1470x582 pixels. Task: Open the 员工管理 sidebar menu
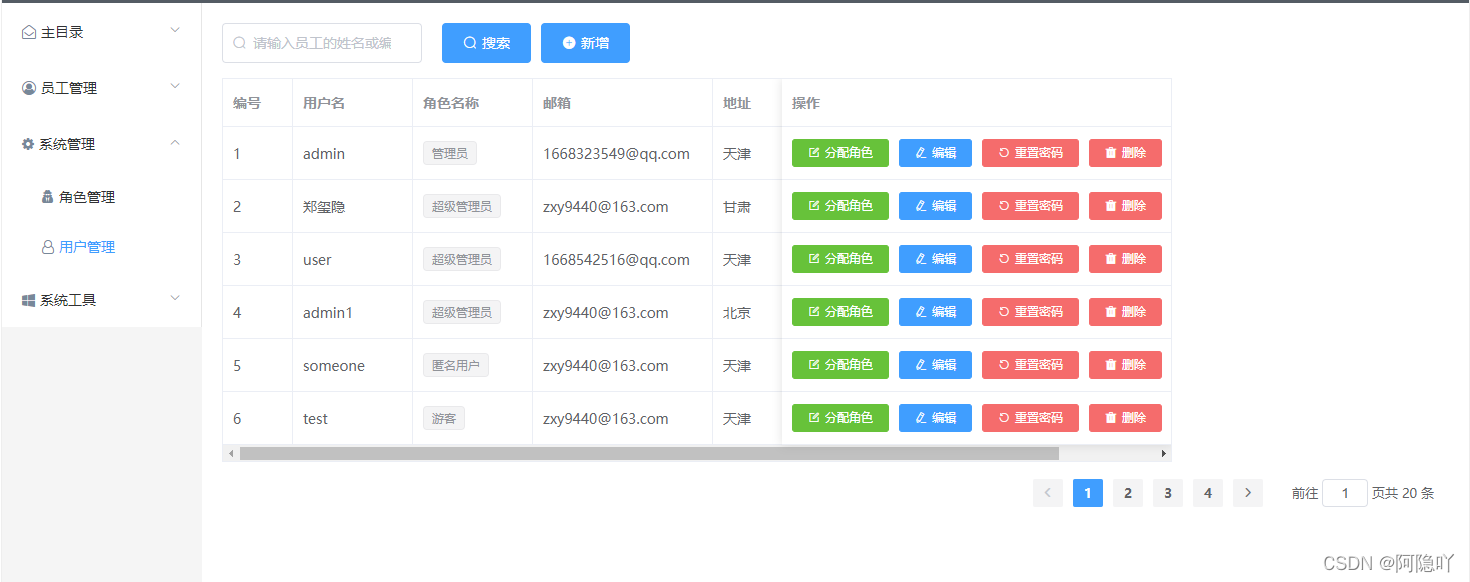101,88
